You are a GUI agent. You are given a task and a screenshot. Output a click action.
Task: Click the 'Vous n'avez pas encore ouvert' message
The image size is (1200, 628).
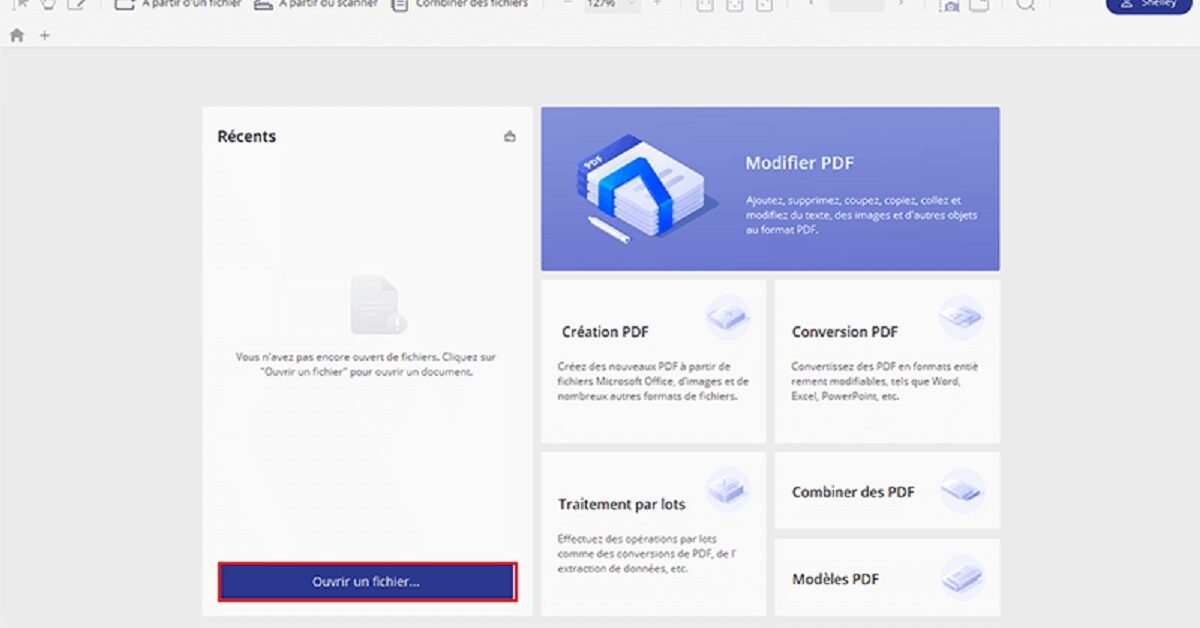pyautogui.click(x=365, y=364)
